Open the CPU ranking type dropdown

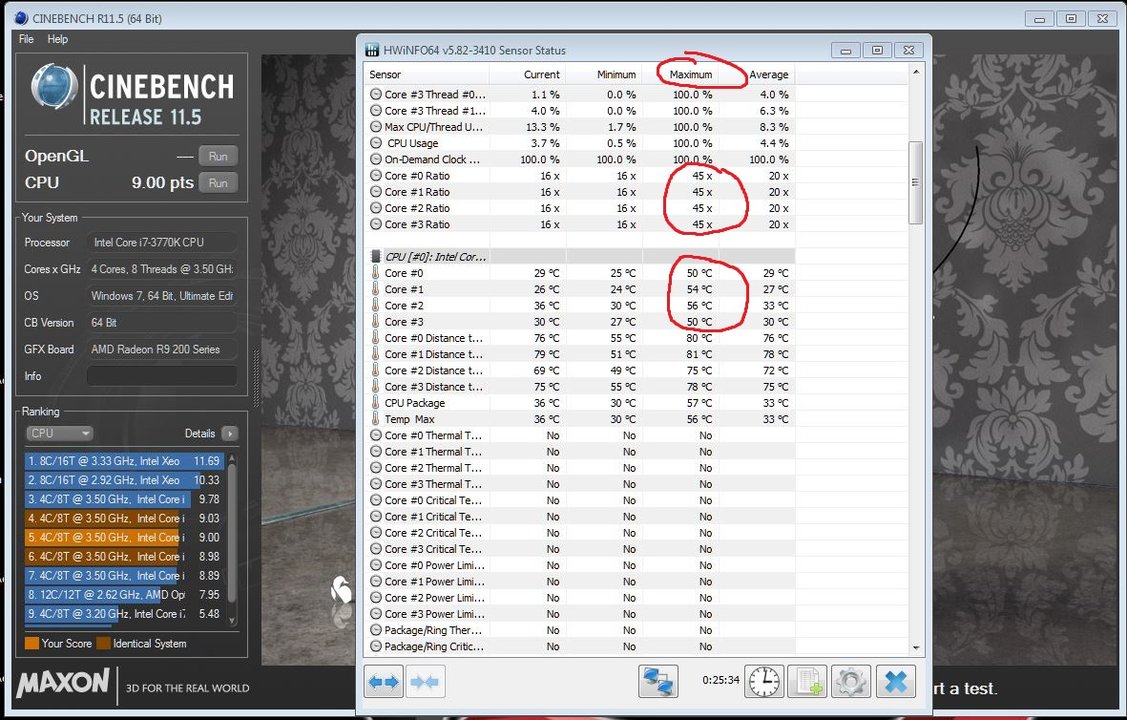pyautogui.click(x=60, y=433)
